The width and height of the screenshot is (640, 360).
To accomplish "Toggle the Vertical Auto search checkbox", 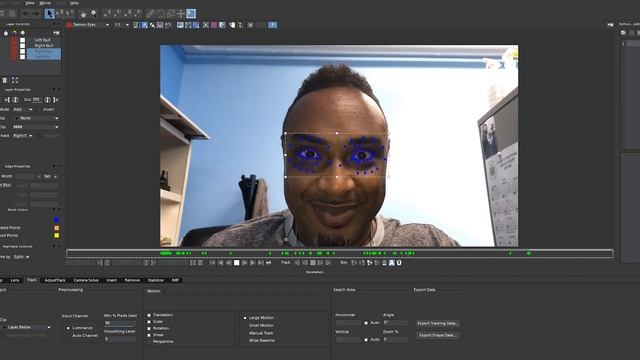I will pos(366,340).
